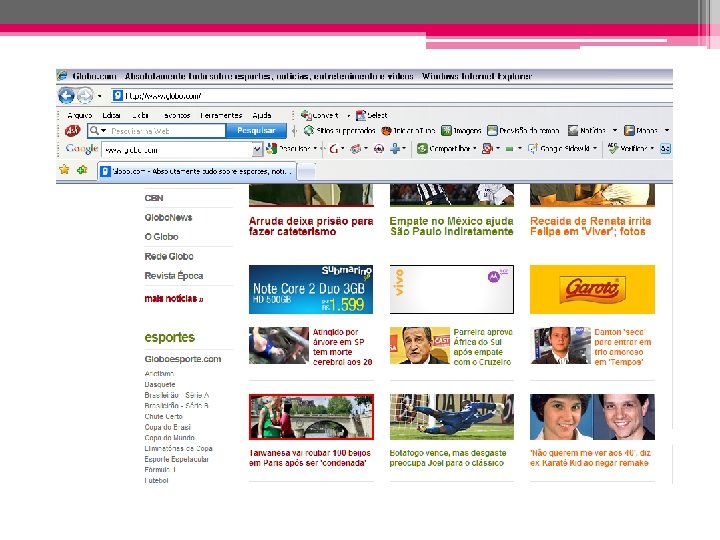Select the Globo.com browser tab
The image size is (720, 540).
coord(197,171)
